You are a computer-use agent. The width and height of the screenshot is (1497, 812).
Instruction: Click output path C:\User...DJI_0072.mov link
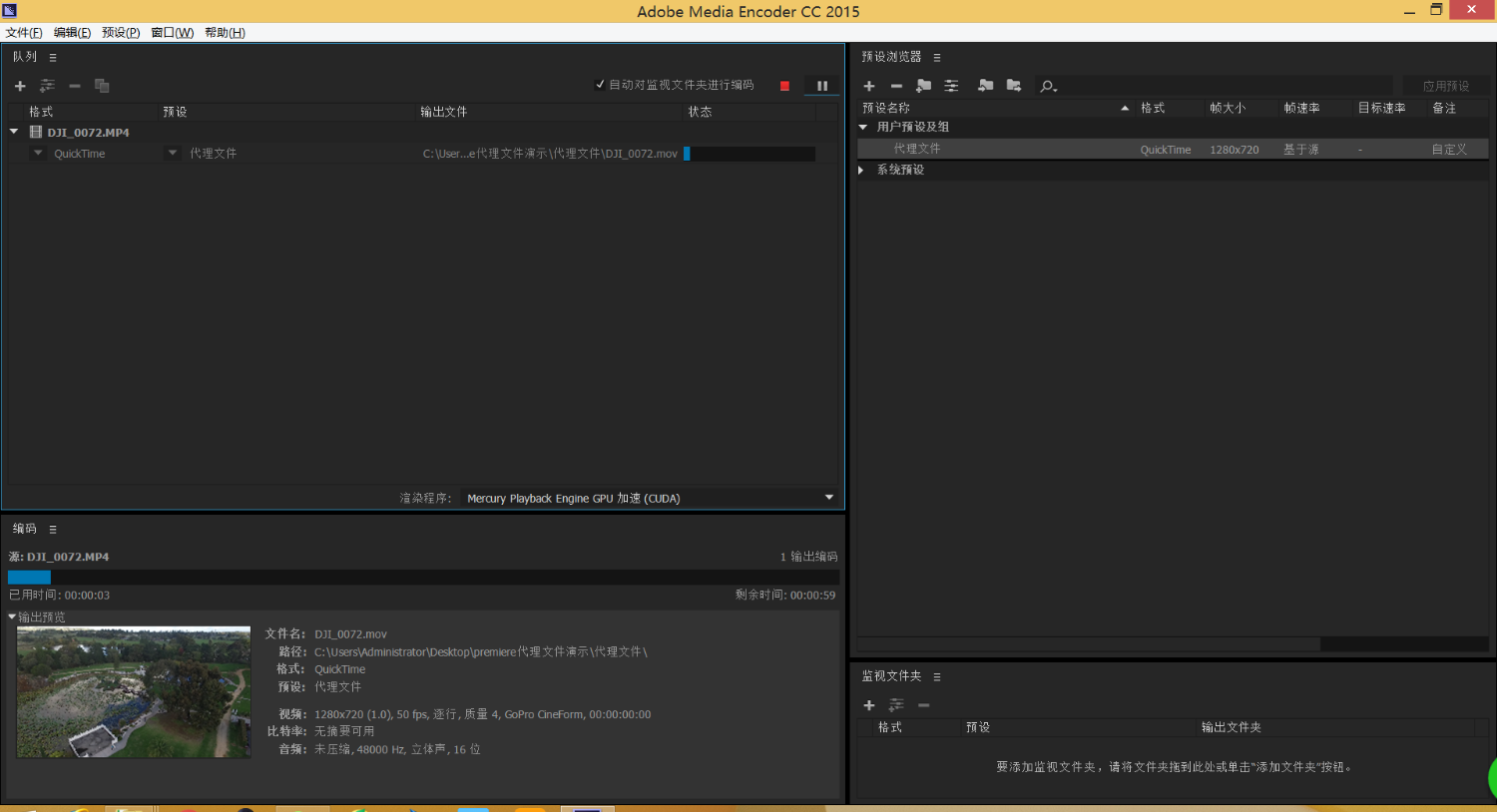pyautogui.click(x=550, y=154)
